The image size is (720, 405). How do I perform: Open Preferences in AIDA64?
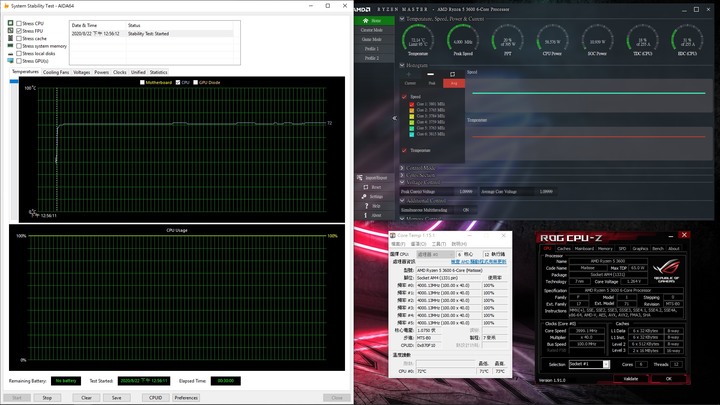(186, 398)
